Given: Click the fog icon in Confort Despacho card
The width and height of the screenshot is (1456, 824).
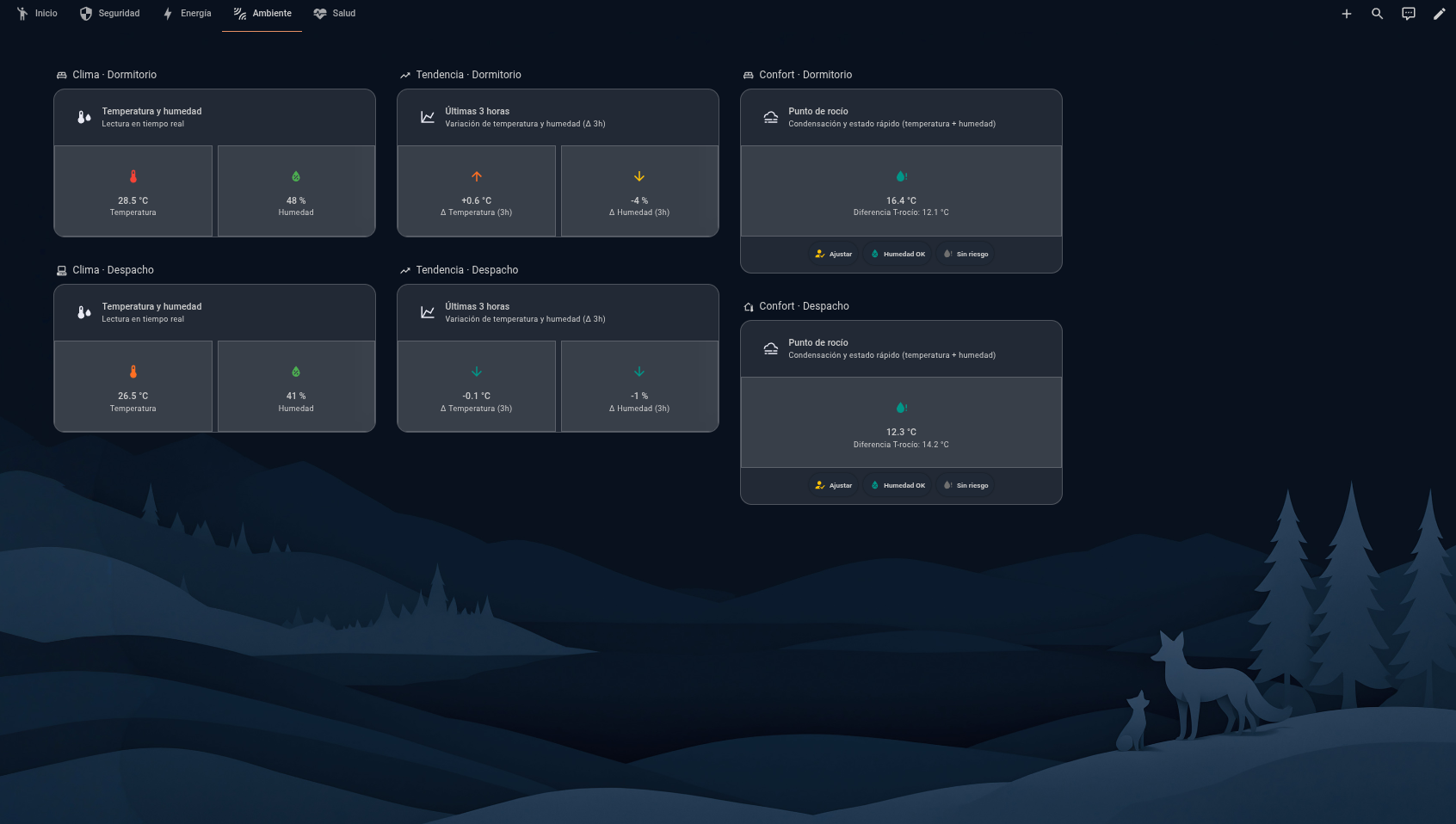Looking at the screenshot, I should click(x=771, y=348).
